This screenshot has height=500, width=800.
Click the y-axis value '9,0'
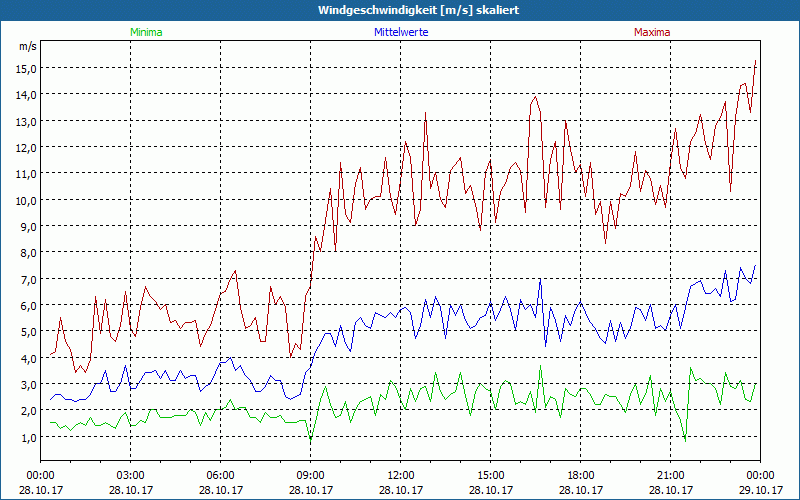coord(28,226)
